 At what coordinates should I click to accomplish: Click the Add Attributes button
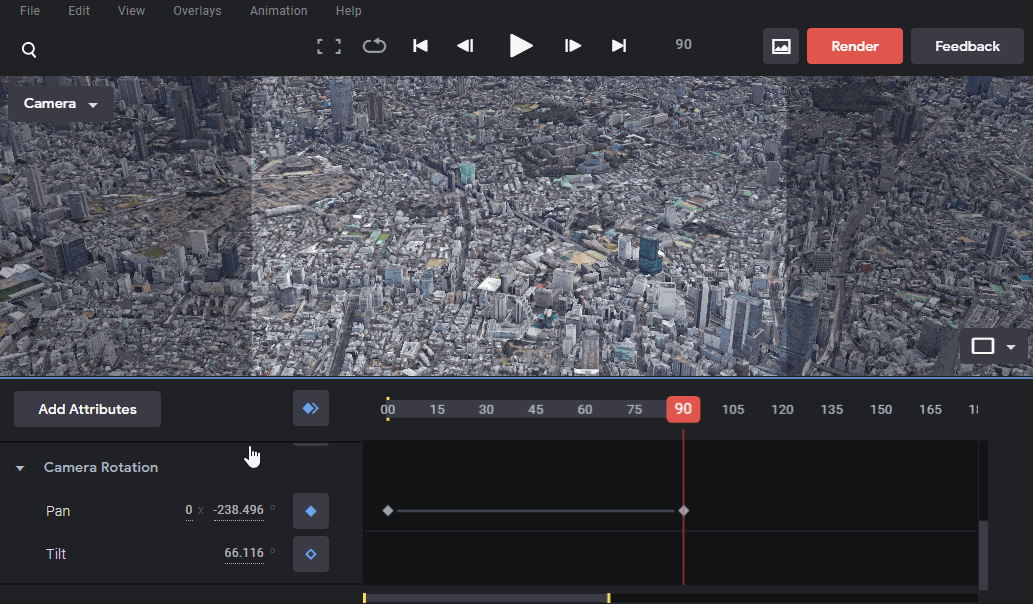click(x=87, y=409)
